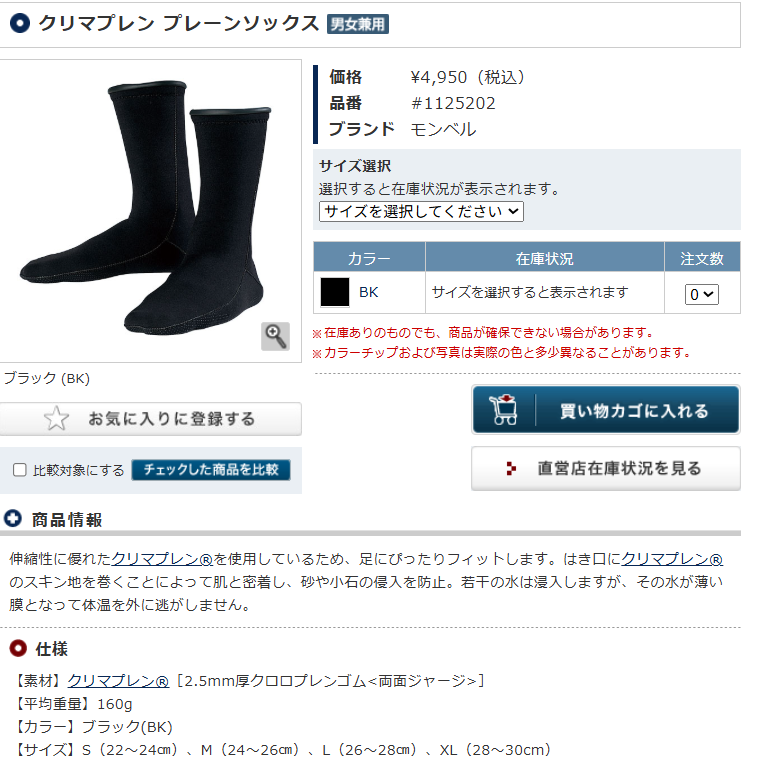Viewport: 765px width, 767px height.
Task: Click the 男女兼用 badge
Action: [358, 24]
